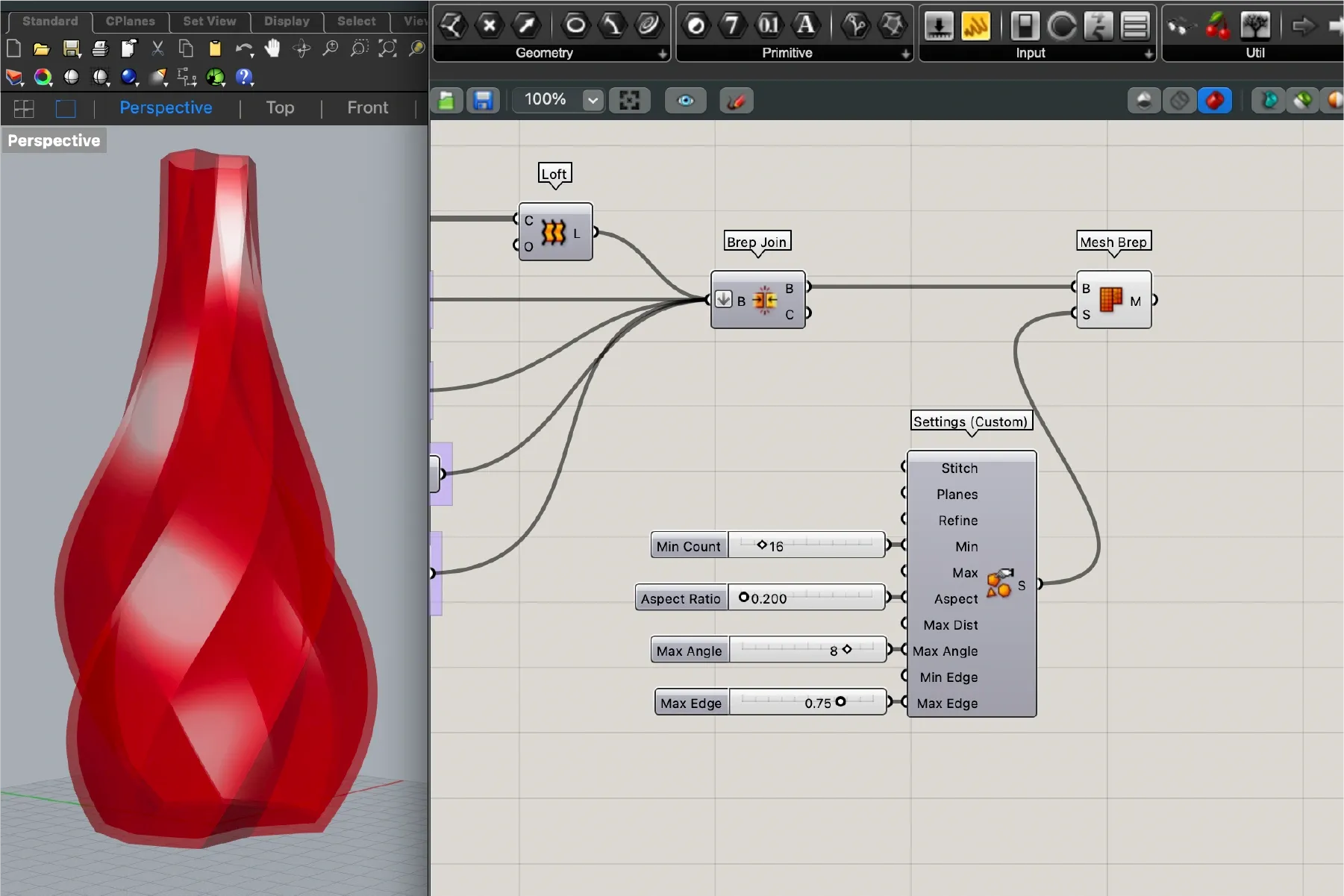This screenshot has height=896, width=1344.
Task: Select the Pan hand tool
Action: [272, 49]
